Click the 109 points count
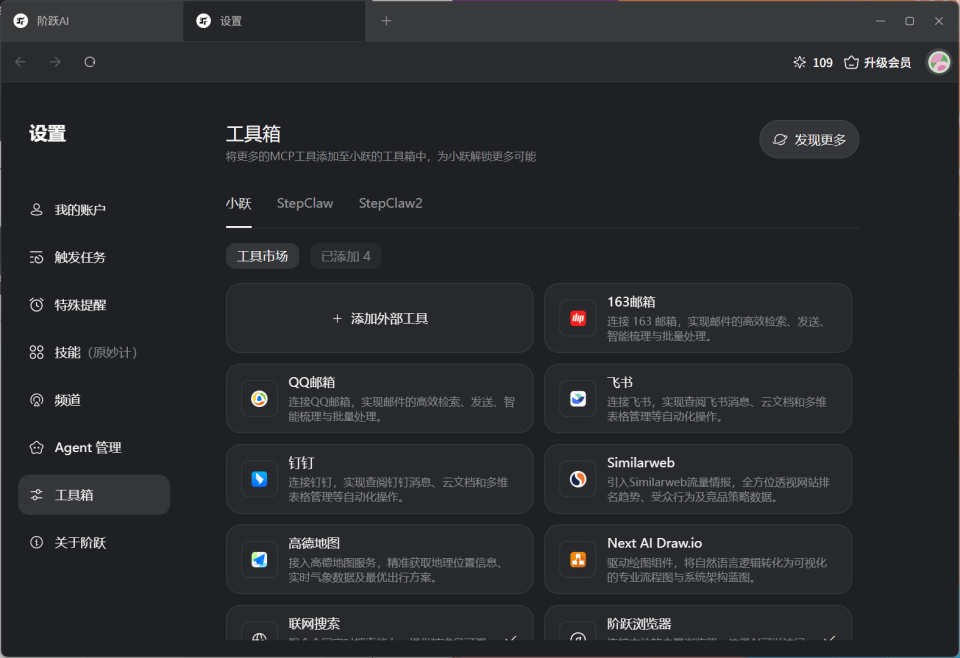Image resolution: width=960 pixels, height=658 pixels. (x=822, y=62)
